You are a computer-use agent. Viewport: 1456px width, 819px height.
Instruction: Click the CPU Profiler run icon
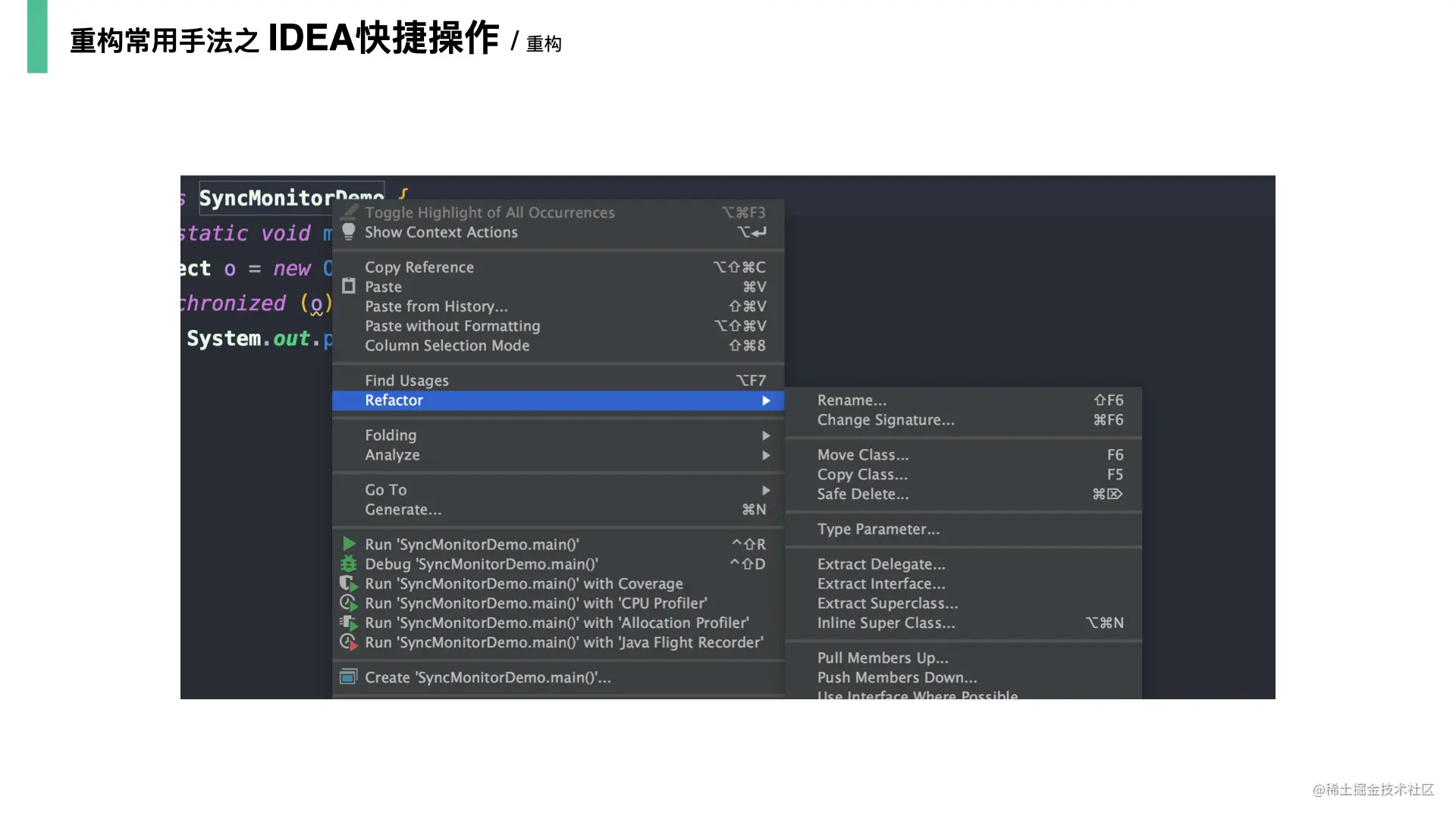pos(348,603)
